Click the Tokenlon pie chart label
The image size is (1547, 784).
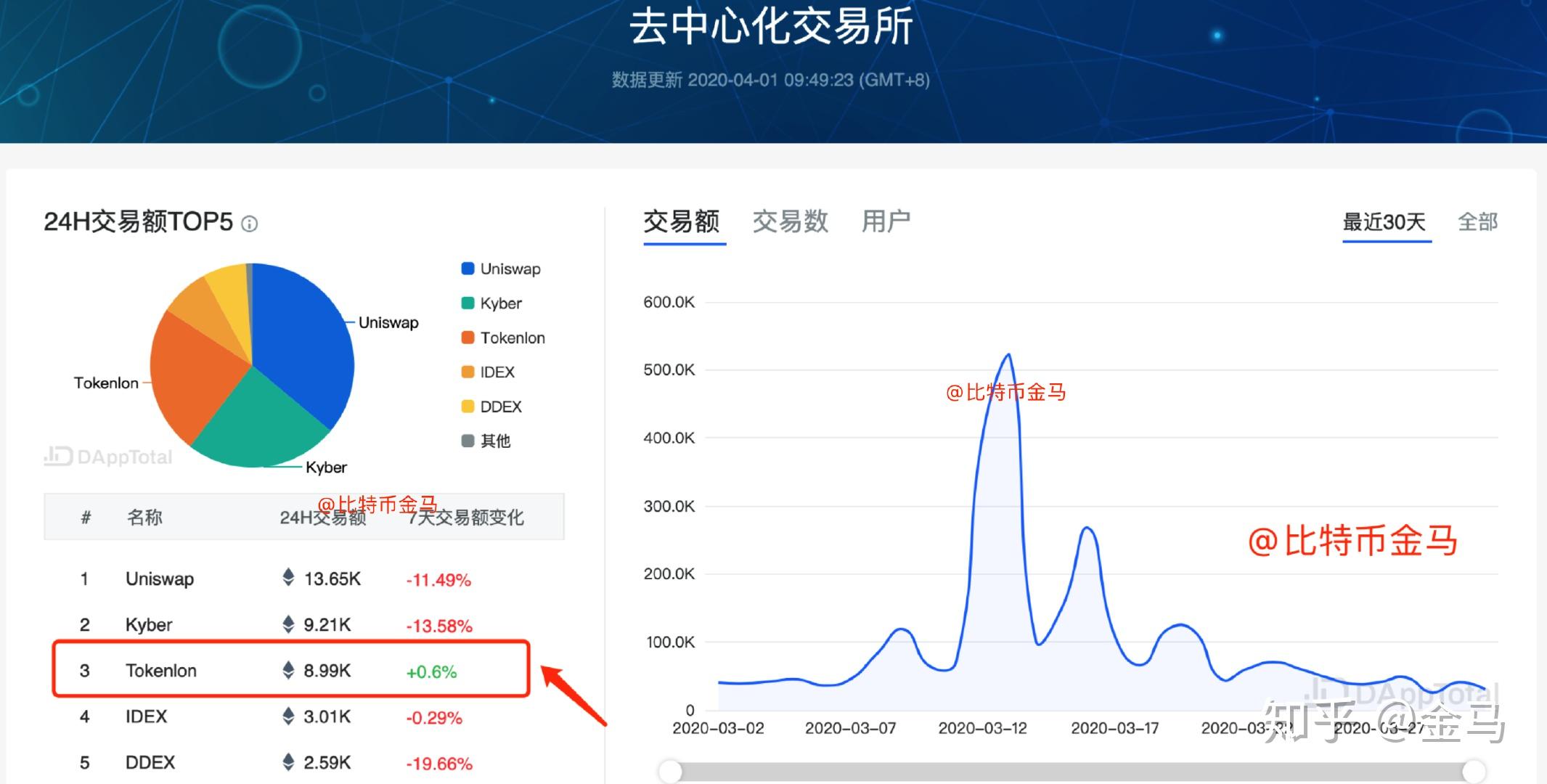(x=106, y=383)
